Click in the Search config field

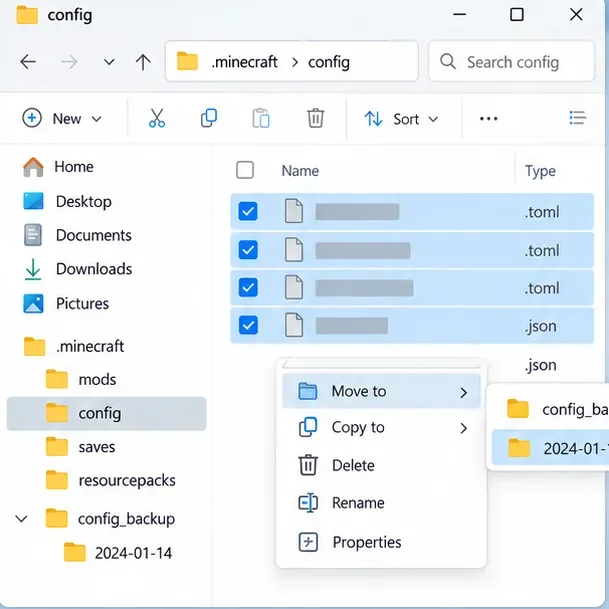click(511, 61)
